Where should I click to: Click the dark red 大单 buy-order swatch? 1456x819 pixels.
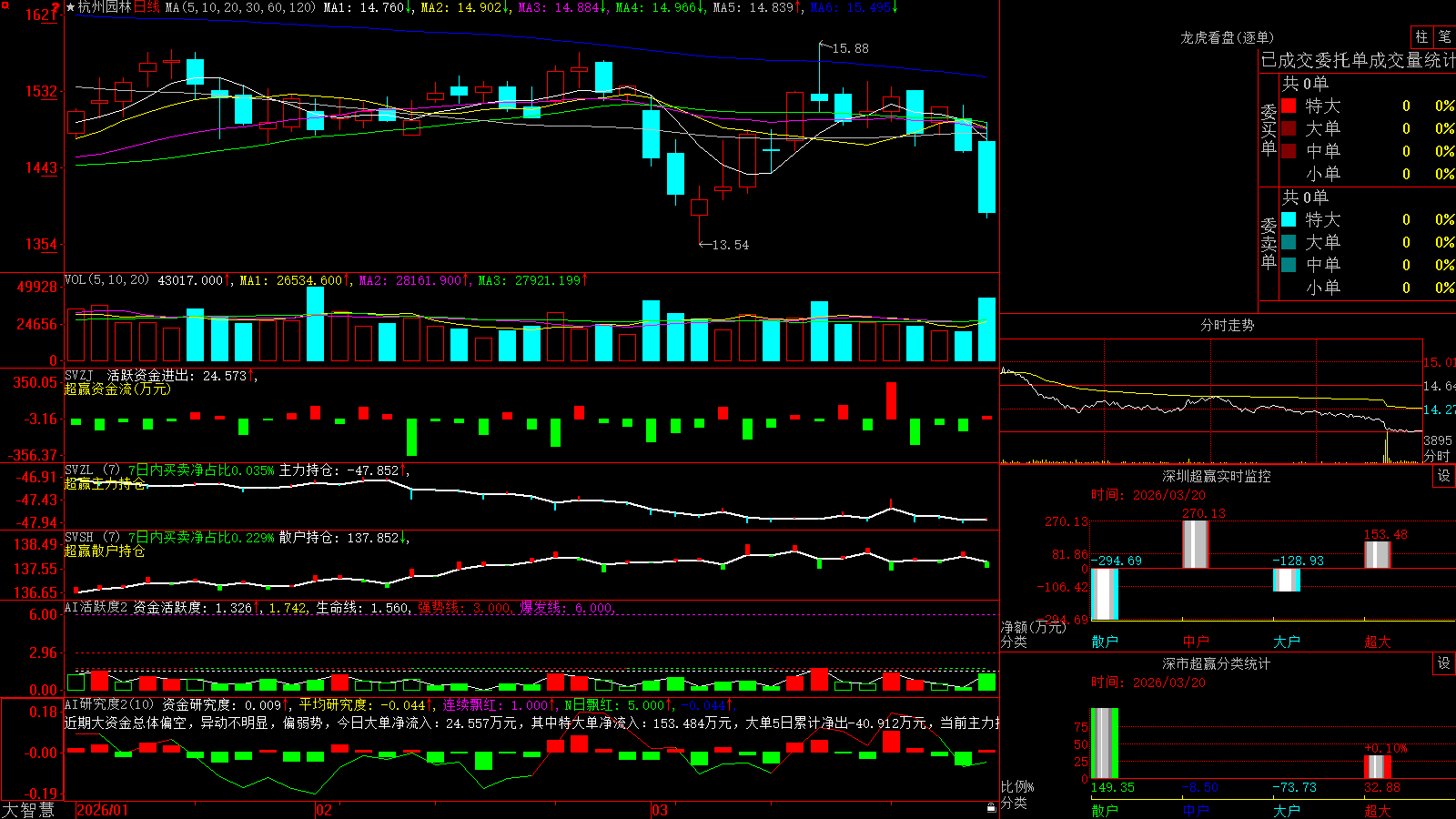[1289, 128]
